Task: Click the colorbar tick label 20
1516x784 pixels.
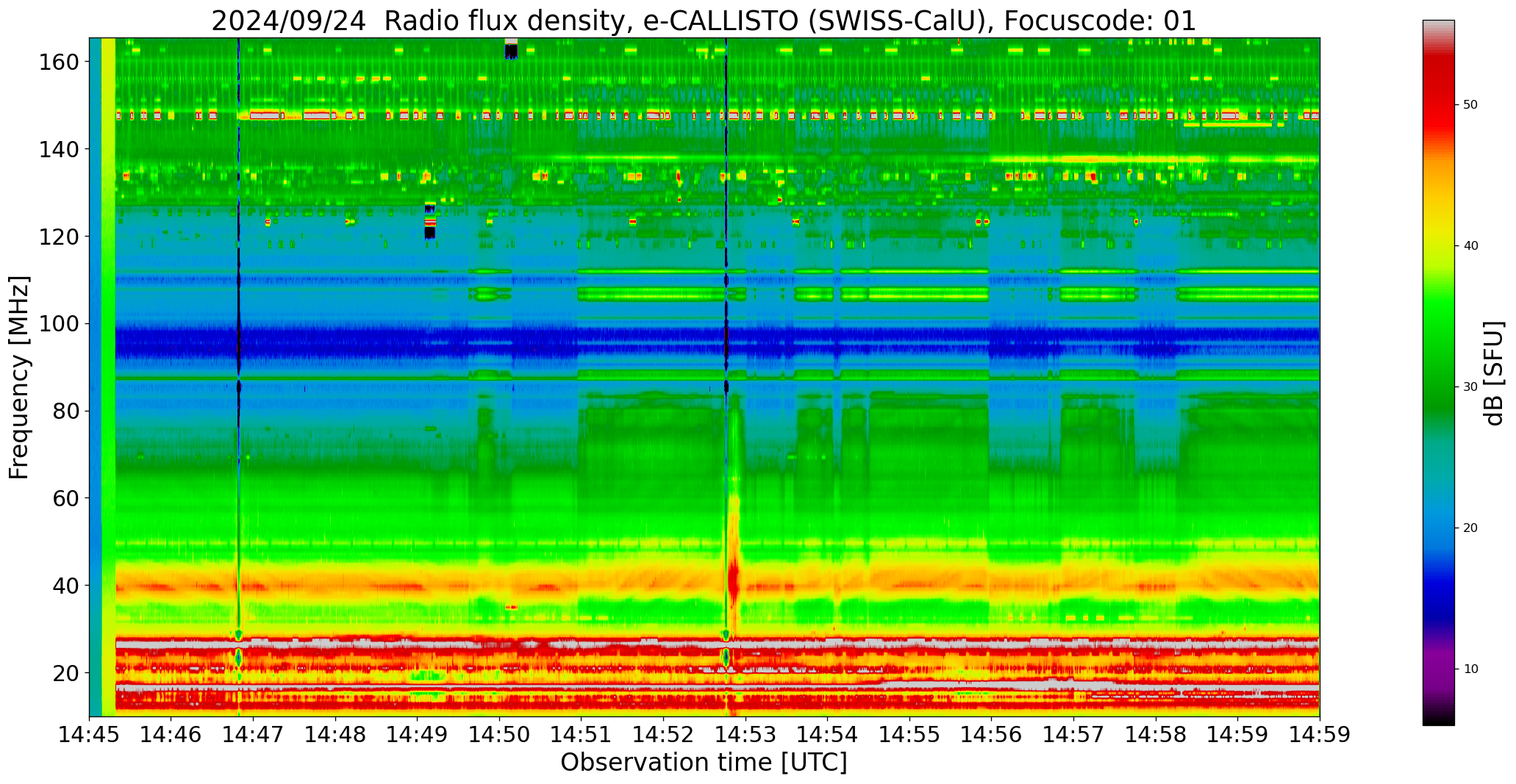Action: (1470, 528)
